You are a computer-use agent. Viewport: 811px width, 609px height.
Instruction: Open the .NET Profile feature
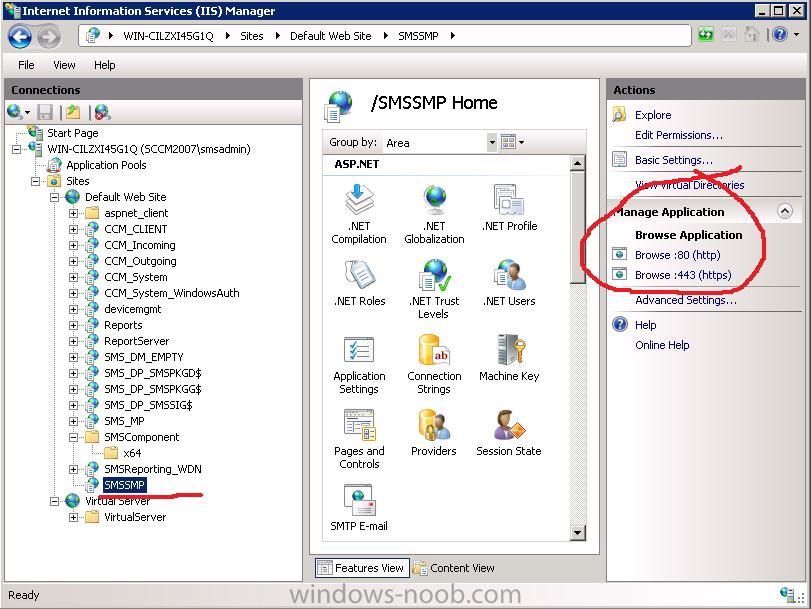coord(509,208)
